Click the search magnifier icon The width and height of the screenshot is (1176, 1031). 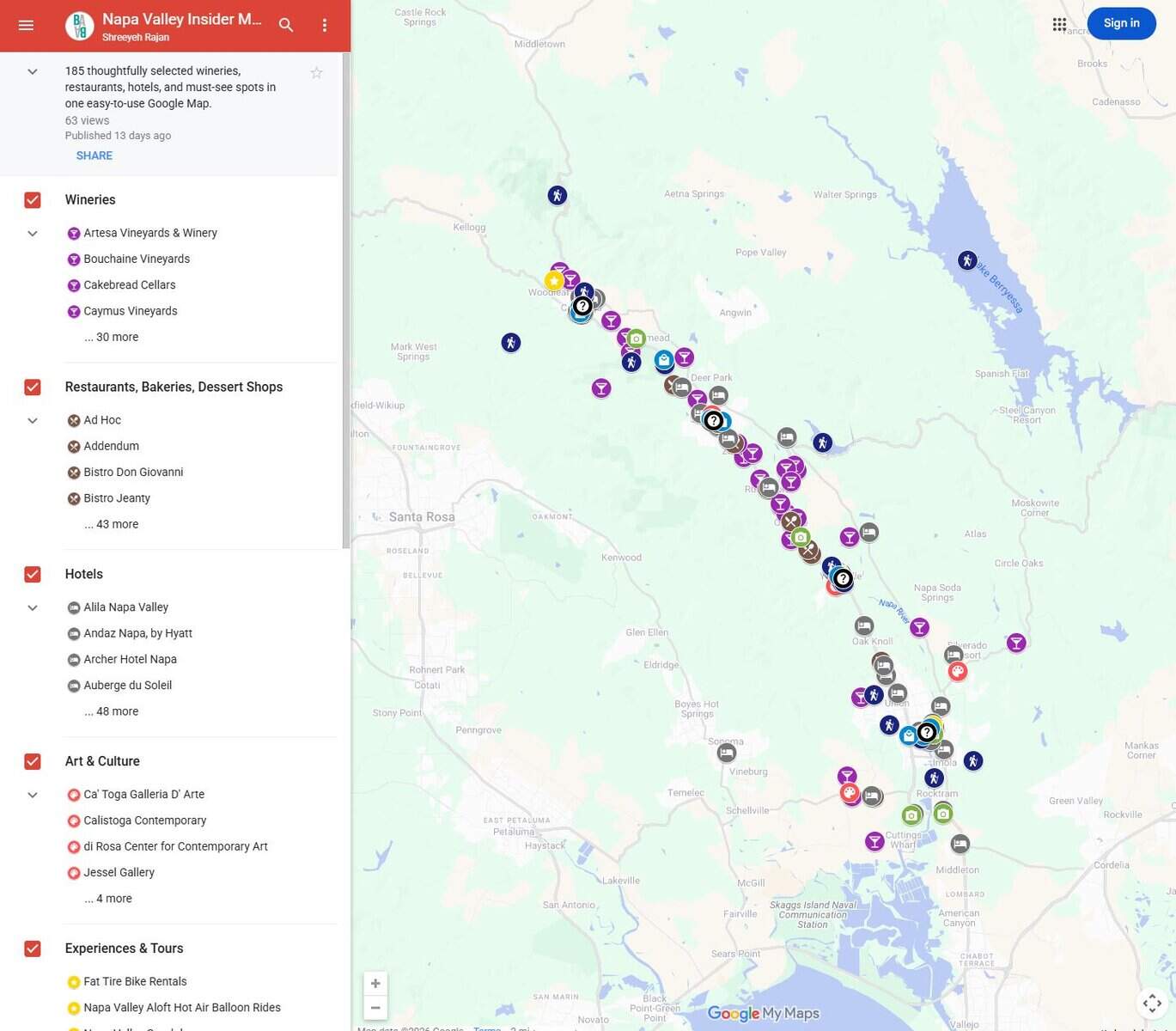[286, 26]
